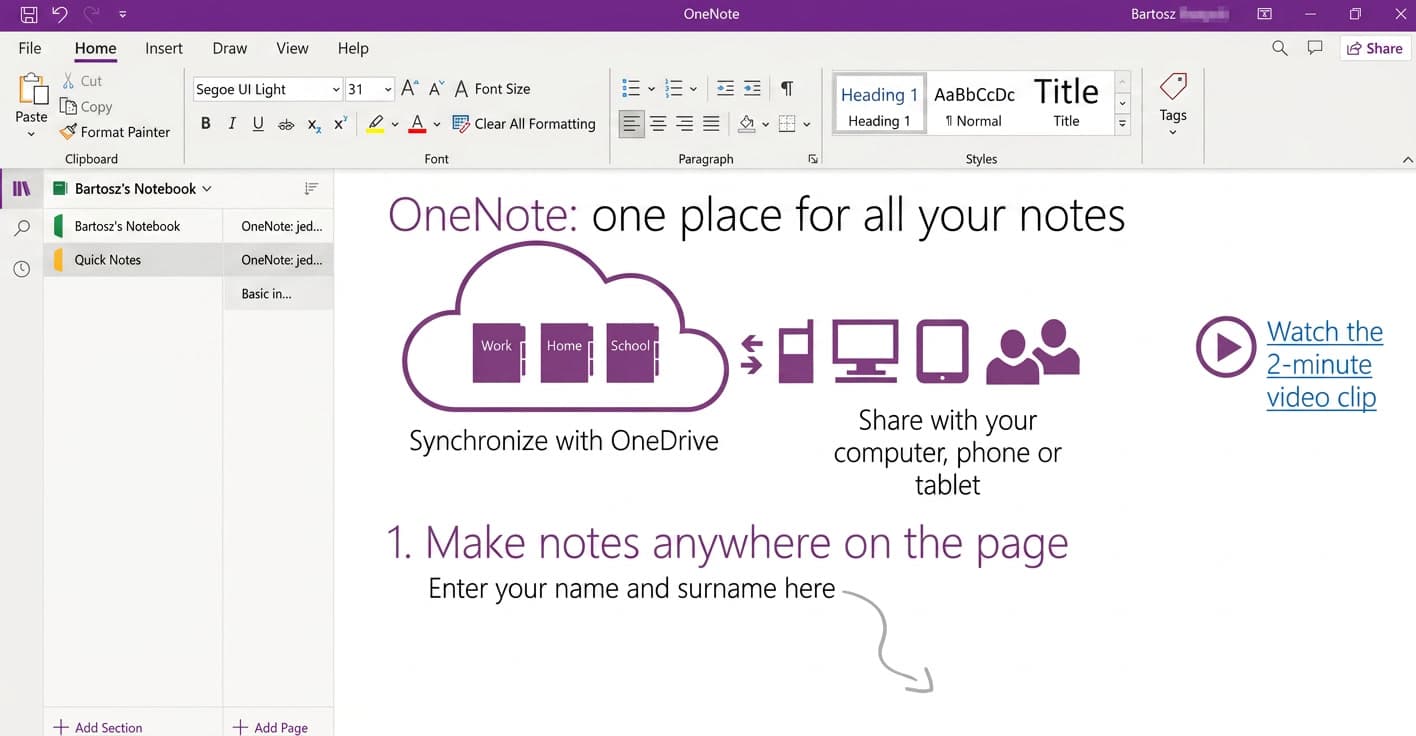Expand the Paste options arrow
The width and height of the screenshot is (1416, 736).
pos(31,134)
